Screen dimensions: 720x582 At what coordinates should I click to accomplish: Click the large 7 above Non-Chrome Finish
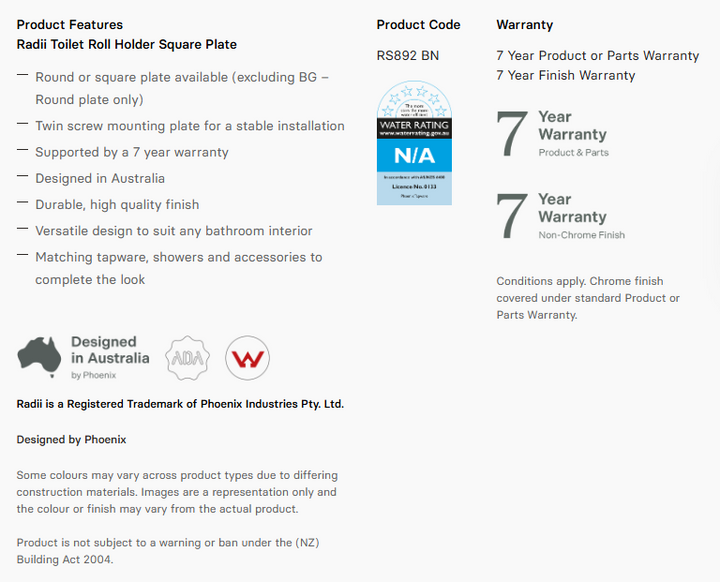(512, 216)
